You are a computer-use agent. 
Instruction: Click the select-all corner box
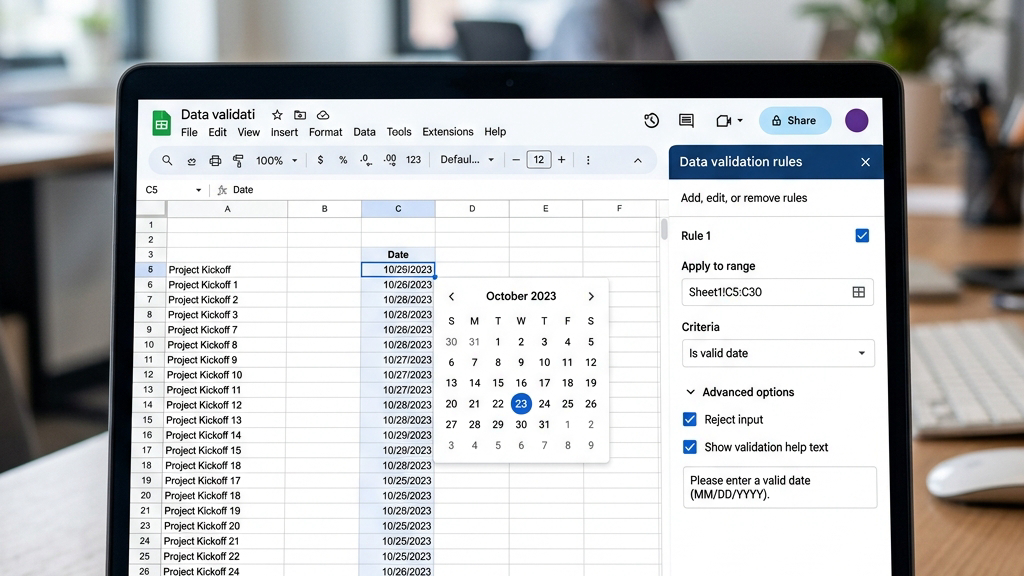[151, 209]
